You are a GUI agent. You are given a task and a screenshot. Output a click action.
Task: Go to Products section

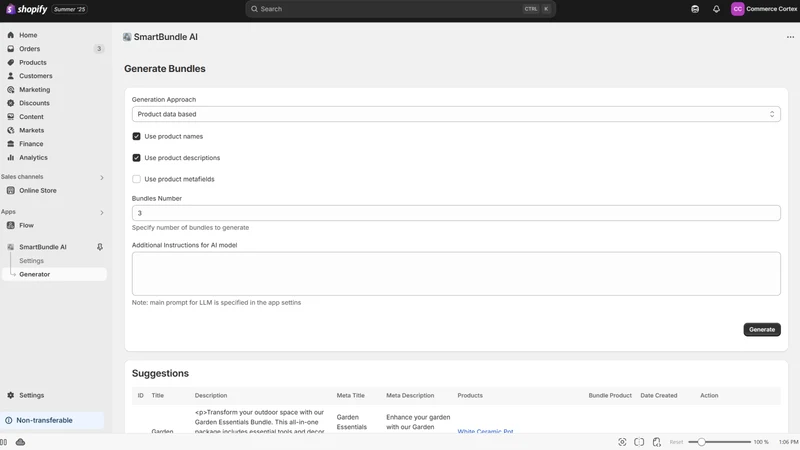tap(33, 62)
